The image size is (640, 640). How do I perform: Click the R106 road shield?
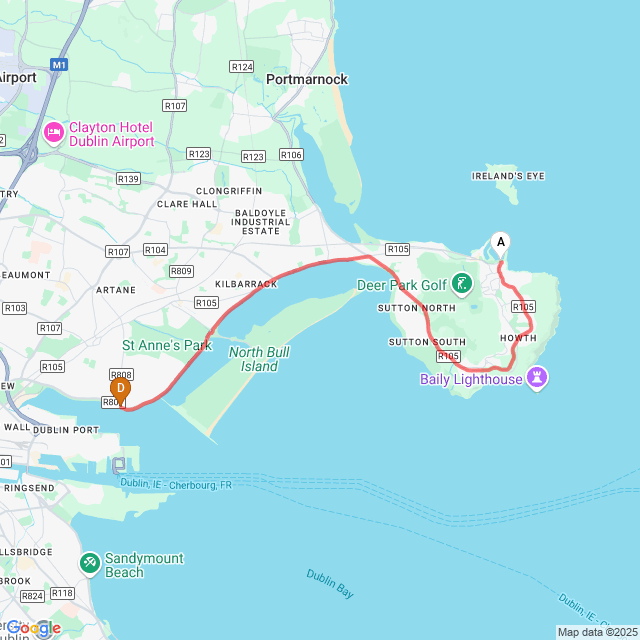[x=291, y=155]
